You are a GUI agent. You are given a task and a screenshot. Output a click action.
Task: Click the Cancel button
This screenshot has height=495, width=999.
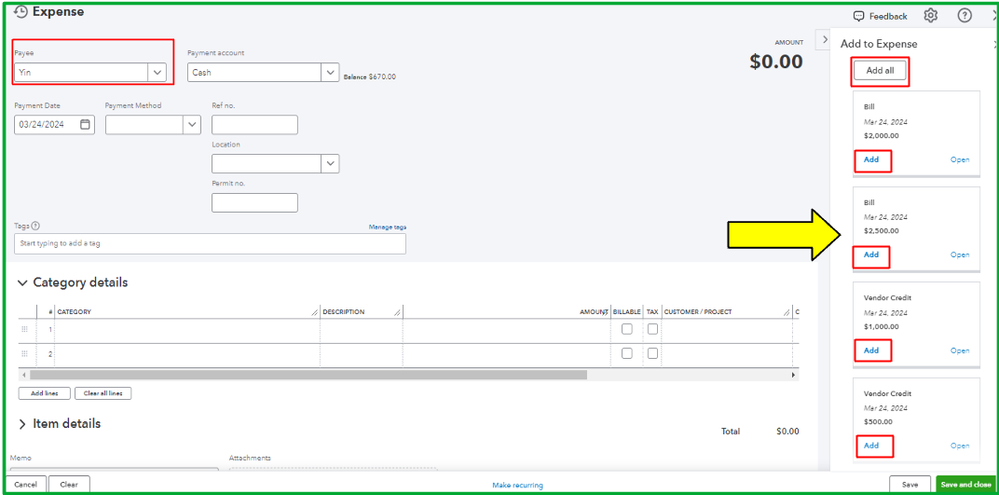click(x=26, y=485)
